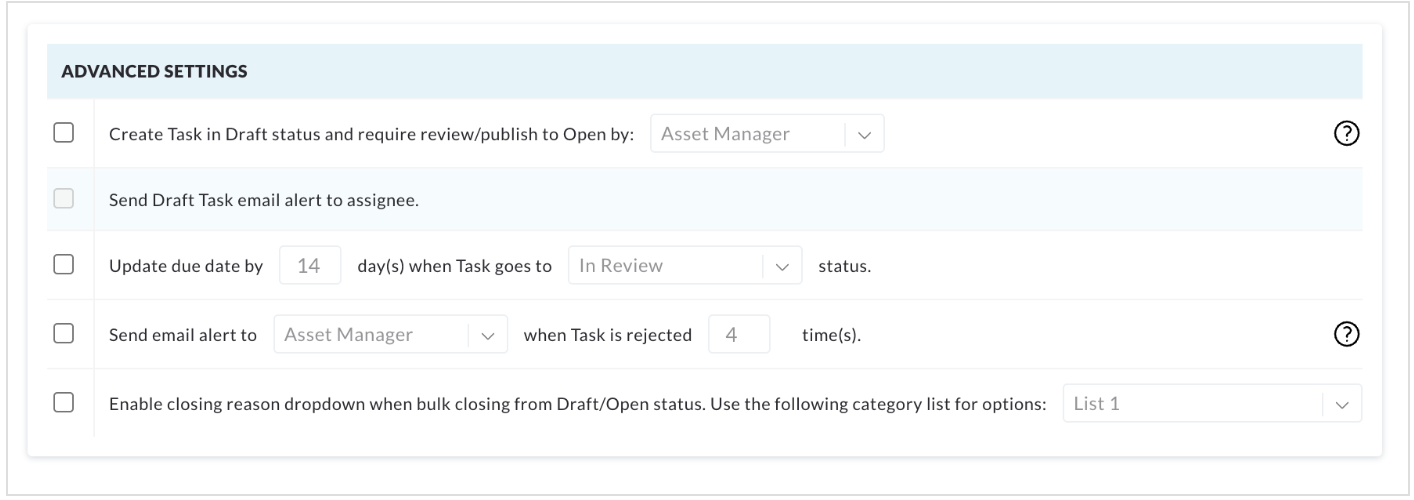Click the 'Send email alert to' label text
The image size is (1414, 500).
click(183, 336)
